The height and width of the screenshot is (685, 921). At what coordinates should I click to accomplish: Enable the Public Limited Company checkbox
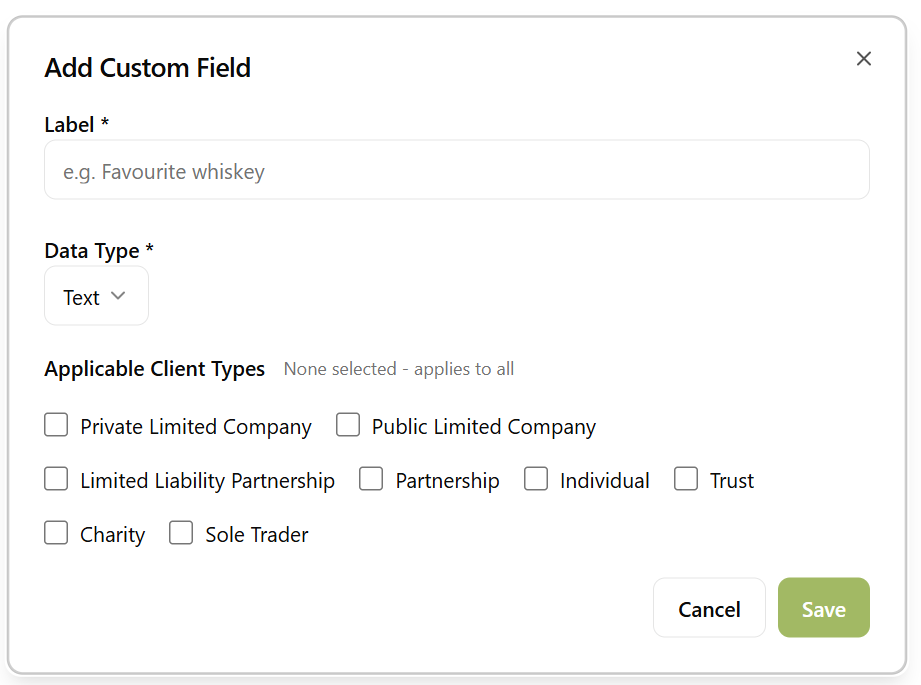[348, 424]
